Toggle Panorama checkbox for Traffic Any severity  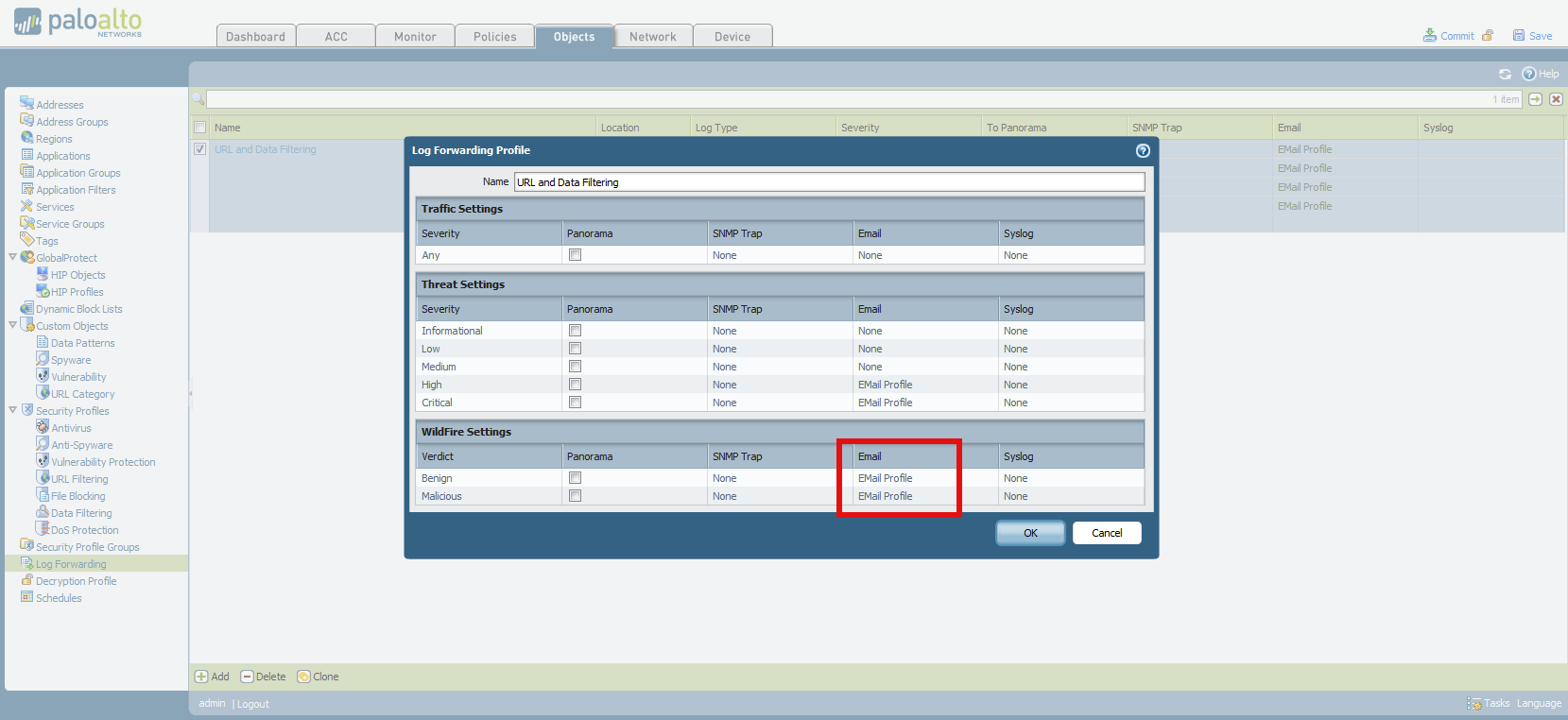pos(575,255)
